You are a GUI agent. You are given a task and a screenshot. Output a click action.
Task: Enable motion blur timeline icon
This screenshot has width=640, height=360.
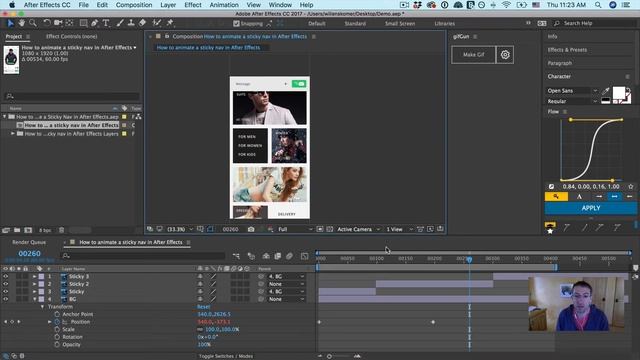pos(289,256)
